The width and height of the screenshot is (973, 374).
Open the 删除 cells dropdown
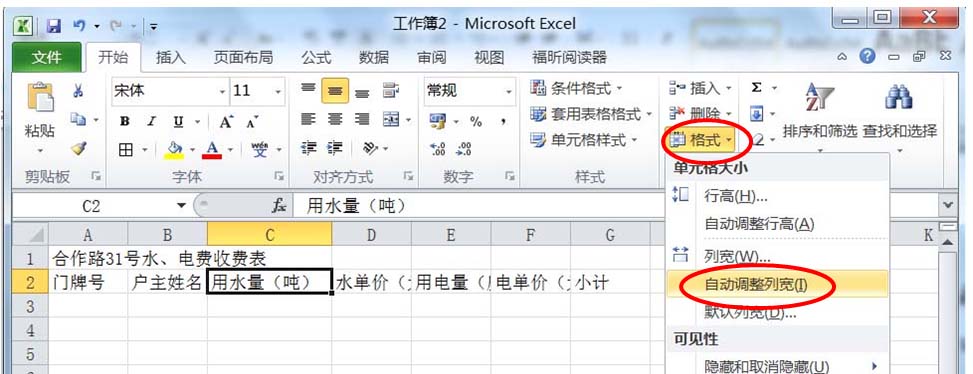[729, 114]
